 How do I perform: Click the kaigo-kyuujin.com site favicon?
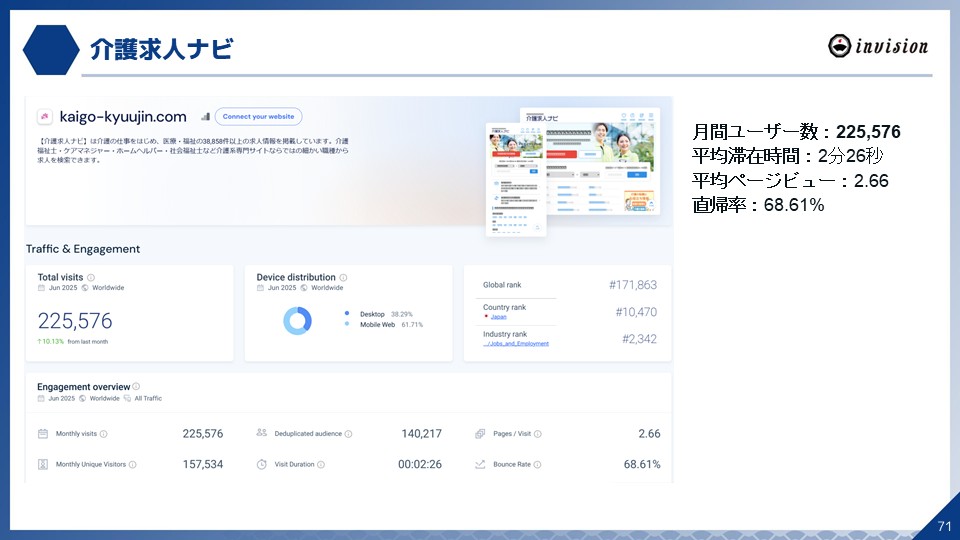[44, 116]
